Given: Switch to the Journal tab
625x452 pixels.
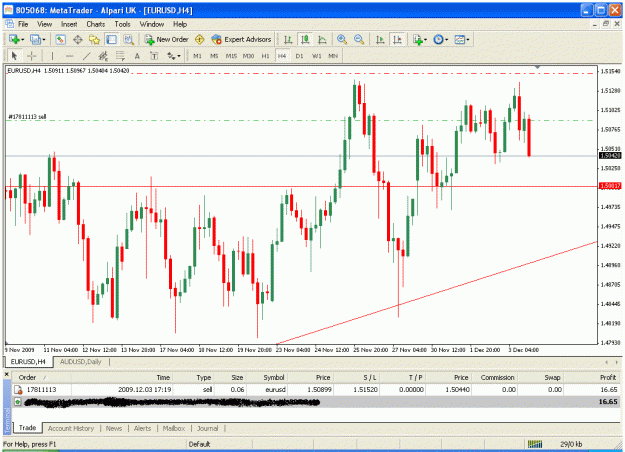Looking at the screenshot, I should (x=207, y=428).
